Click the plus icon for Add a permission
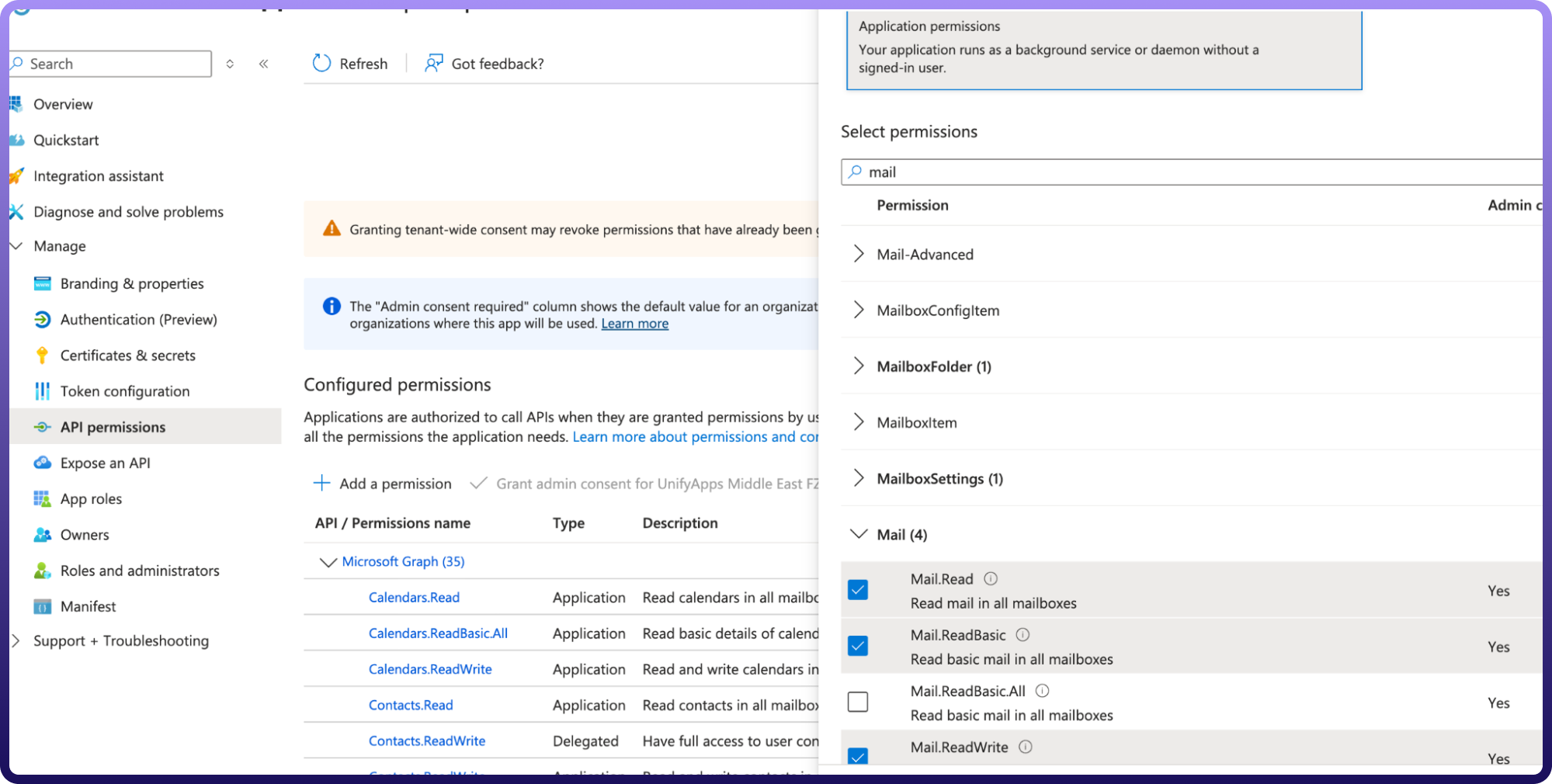This screenshot has height=784, width=1552. [321, 483]
